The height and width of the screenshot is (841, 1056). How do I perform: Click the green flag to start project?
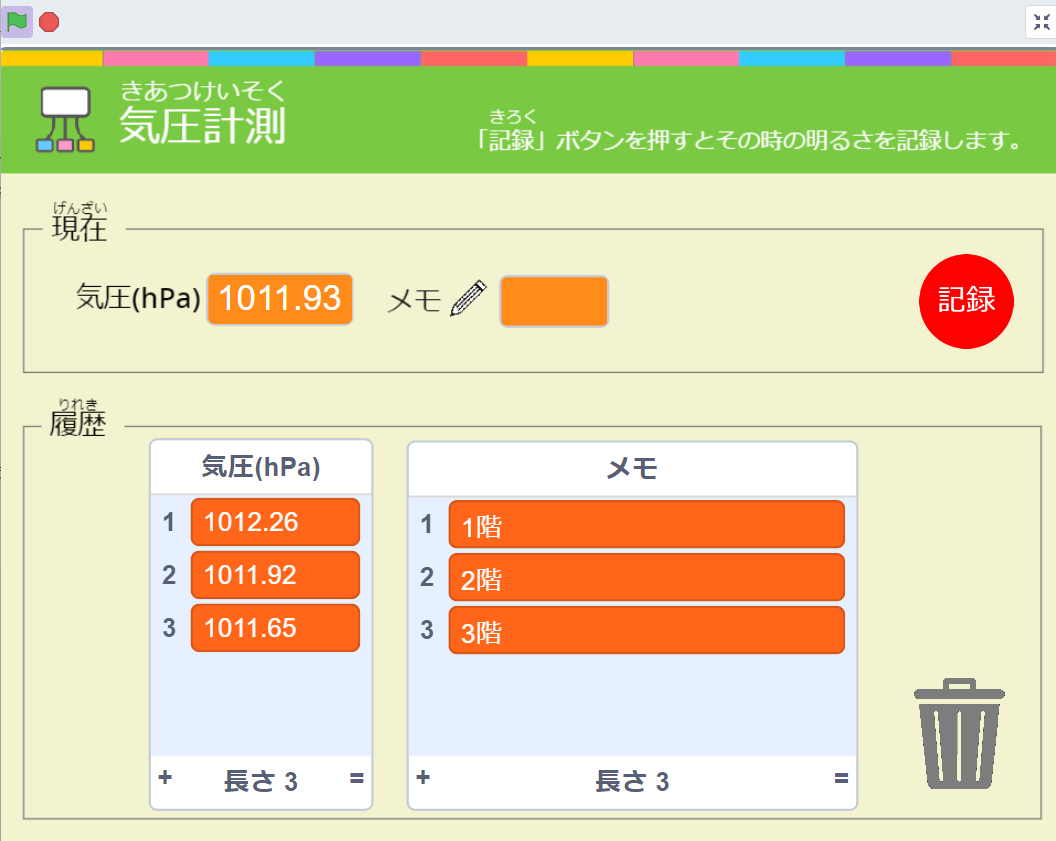pos(17,21)
